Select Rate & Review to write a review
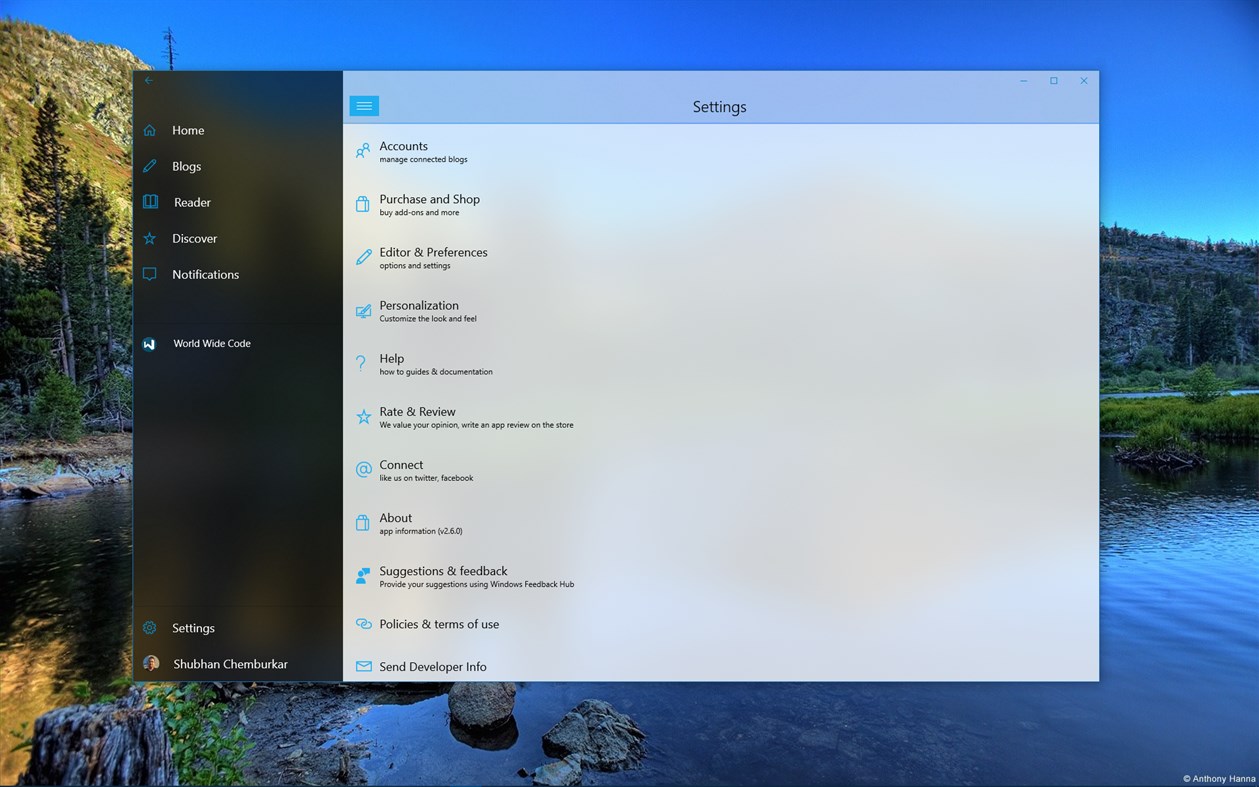The height and width of the screenshot is (787, 1259). pos(418,416)
